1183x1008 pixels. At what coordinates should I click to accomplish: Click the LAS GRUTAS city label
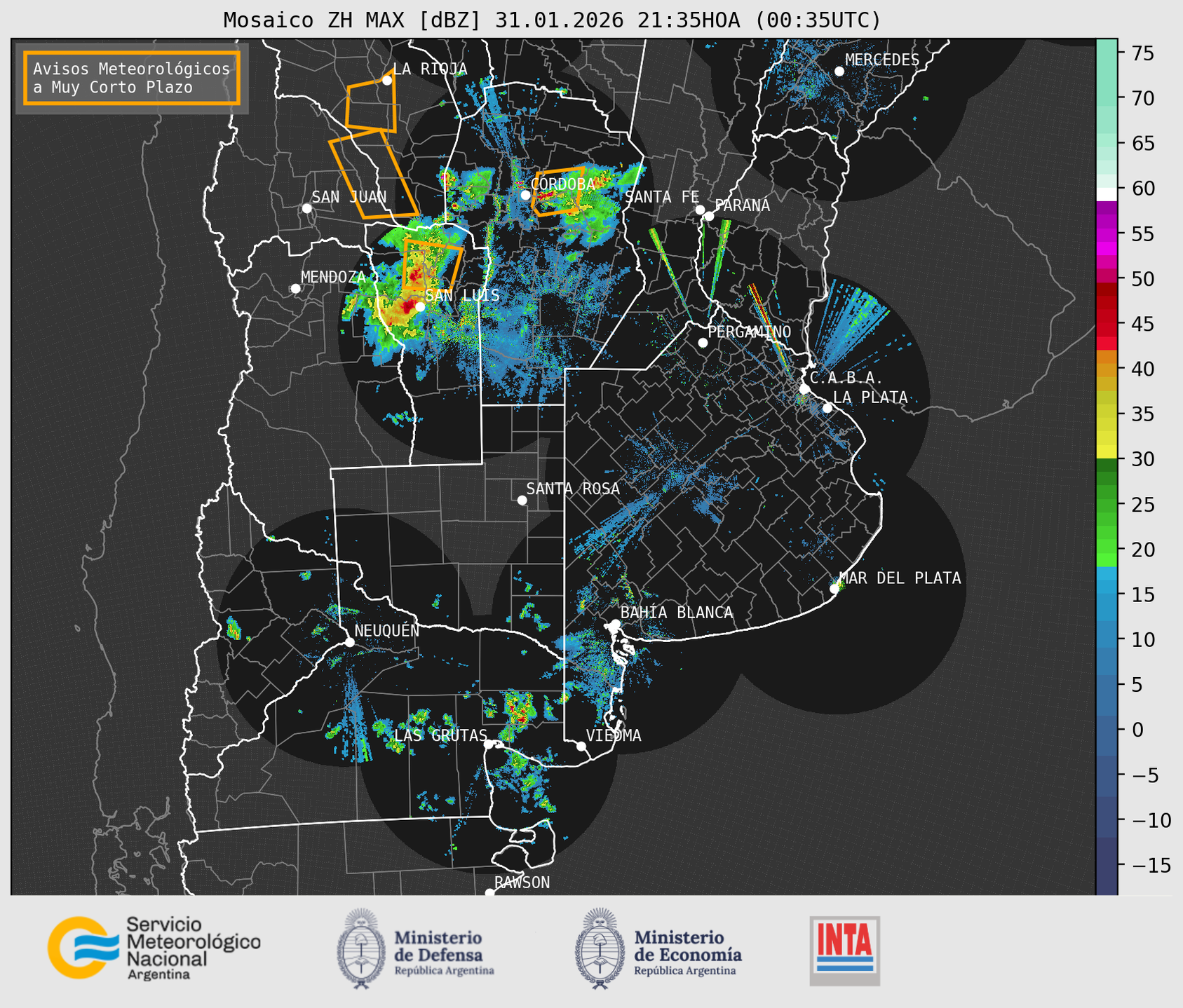point(440,735)
